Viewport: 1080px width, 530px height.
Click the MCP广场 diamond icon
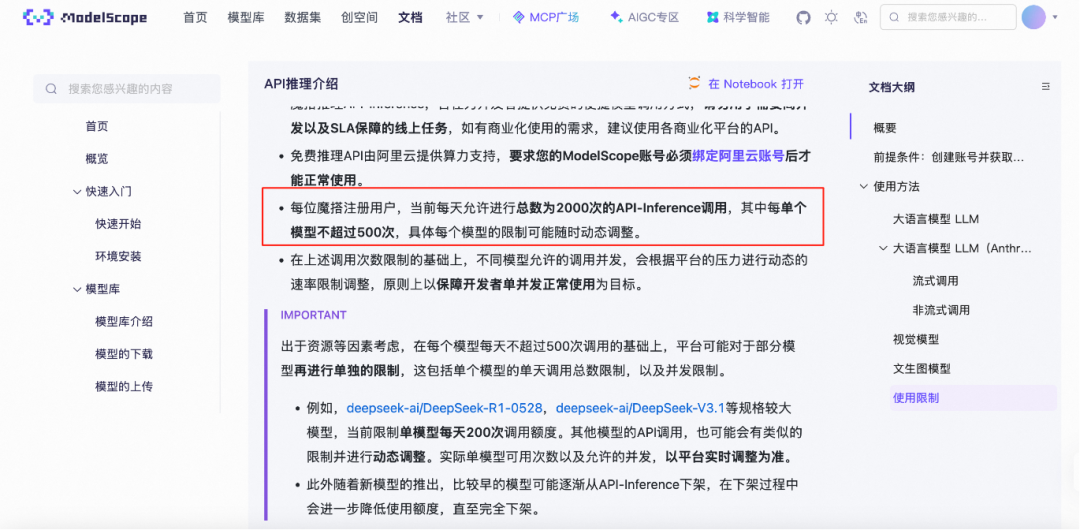click(519, 17)
